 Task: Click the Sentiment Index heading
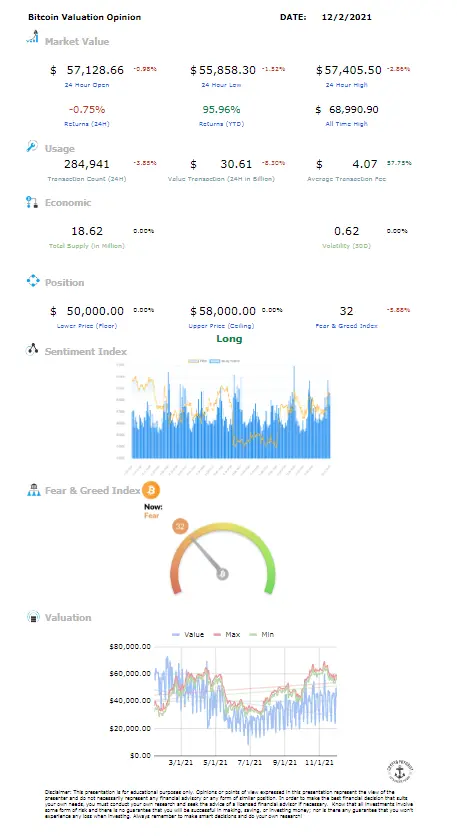(86, 352)
